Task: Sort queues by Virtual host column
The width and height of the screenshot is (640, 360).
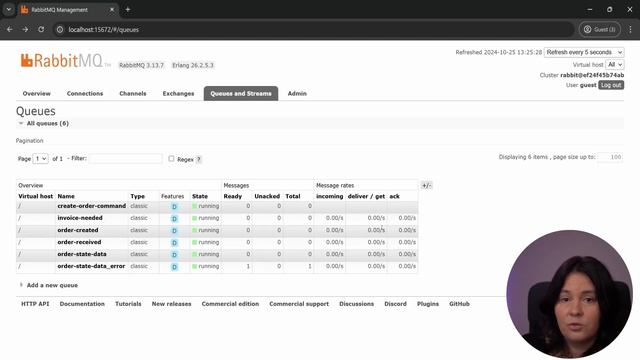Action: [x=36, y=196]
